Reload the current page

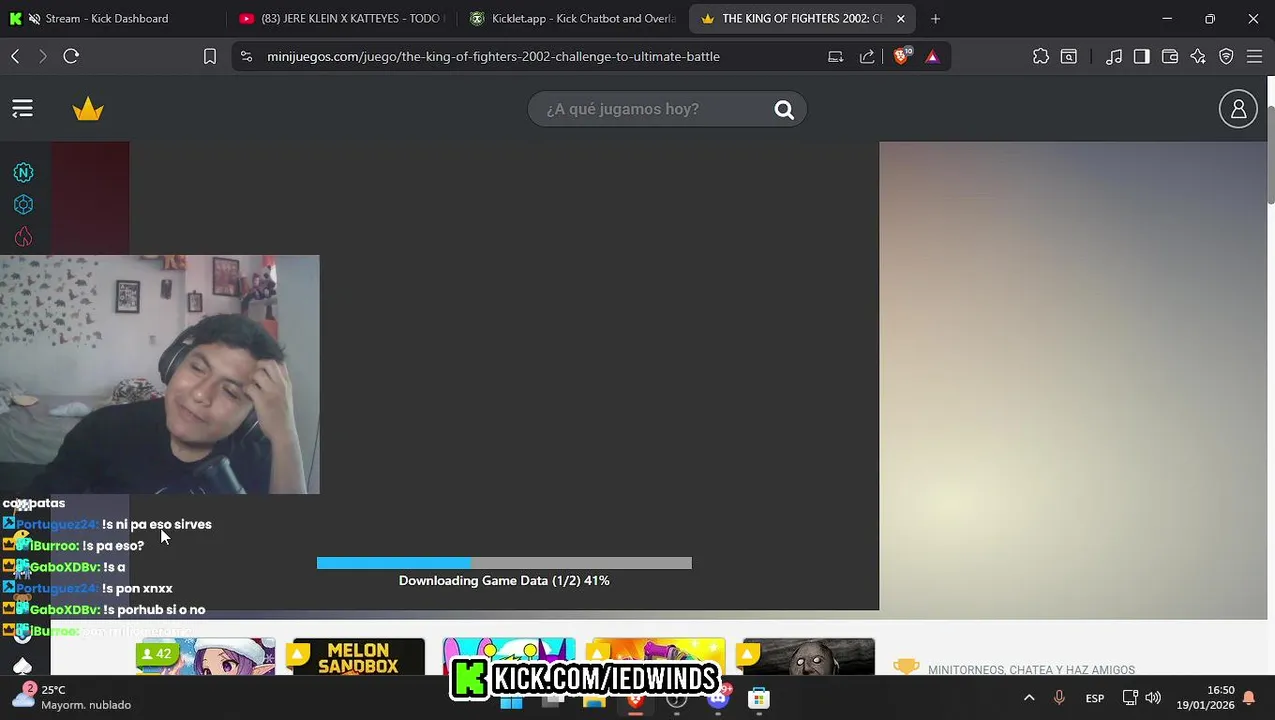pos(71,56)
